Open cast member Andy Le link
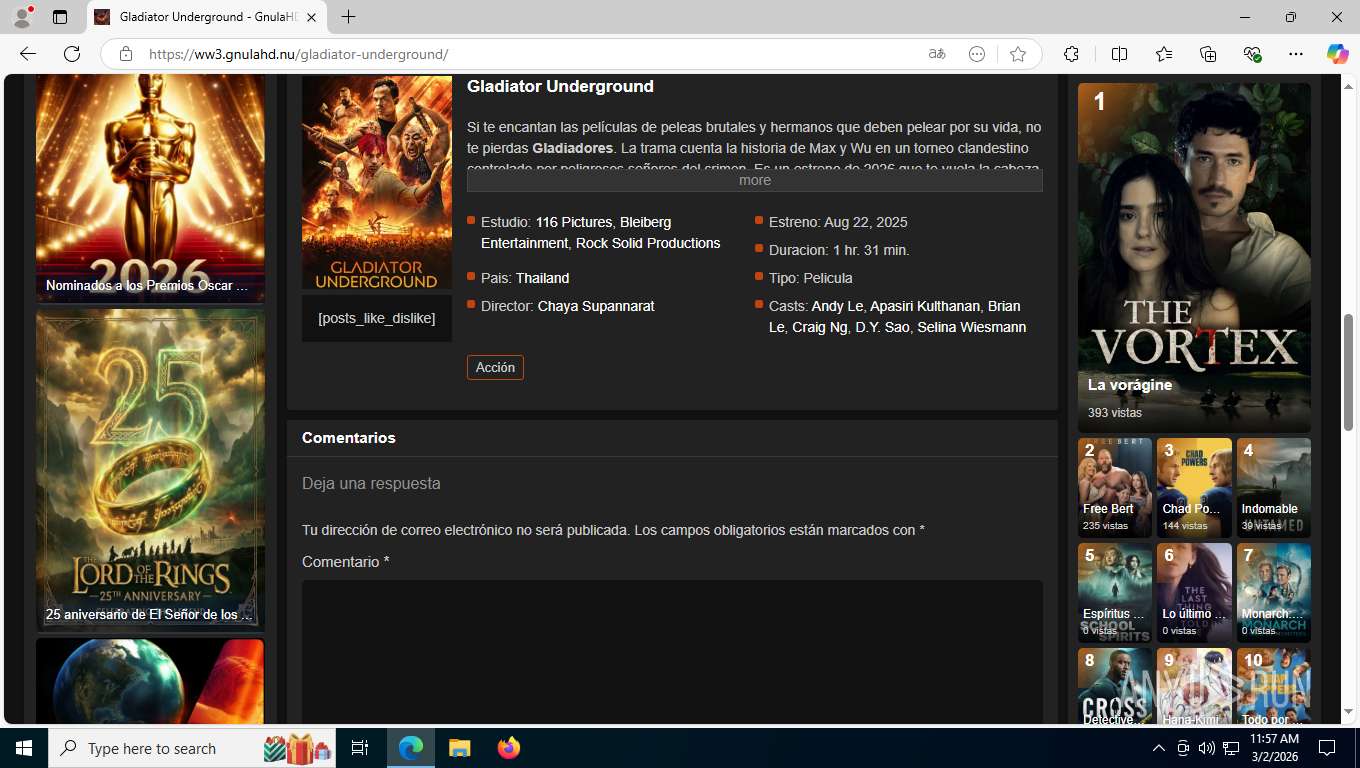The image size is (1360, 768). tap(837, 306)
